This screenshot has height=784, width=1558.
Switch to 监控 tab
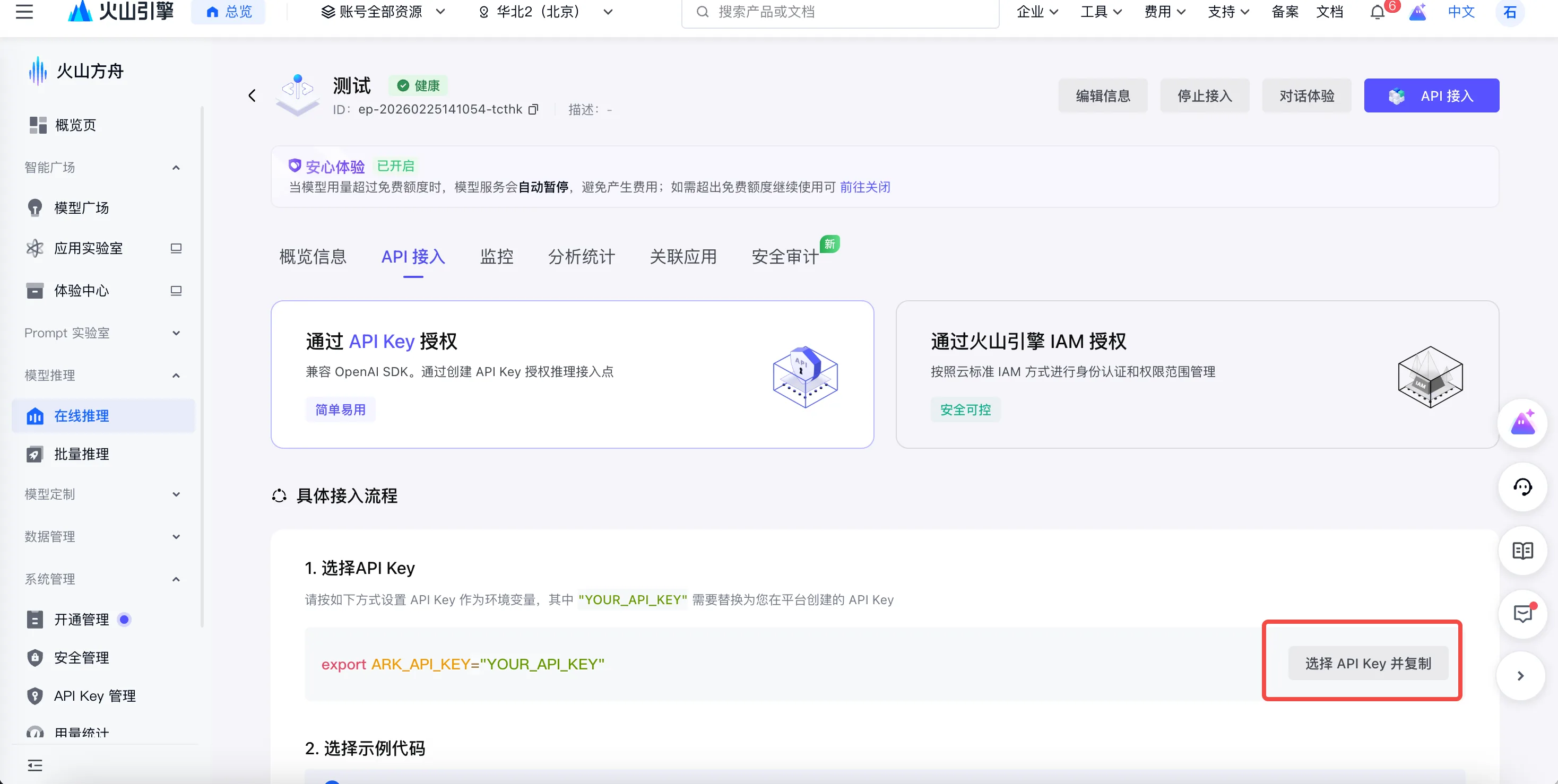coord(497,257)
